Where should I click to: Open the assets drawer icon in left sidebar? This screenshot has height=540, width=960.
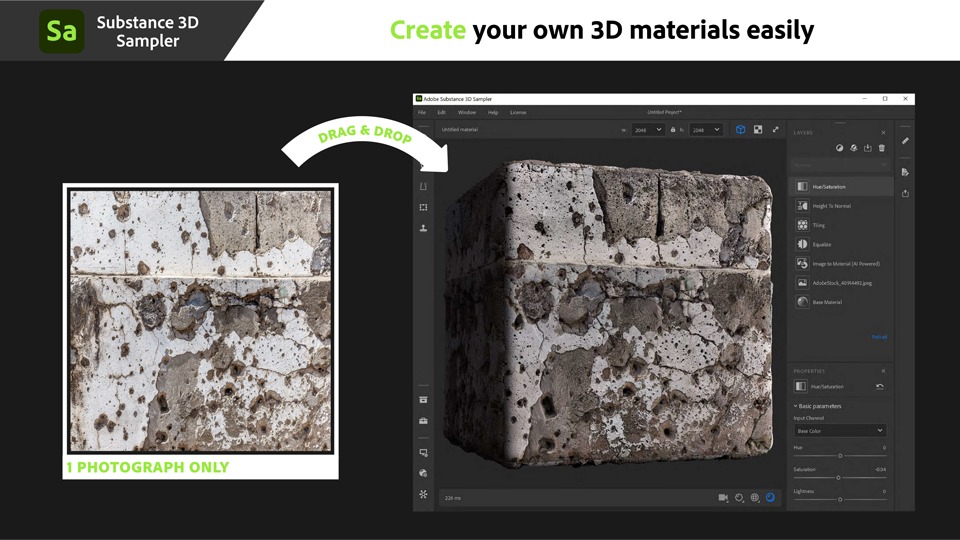[x=423, y=400]
